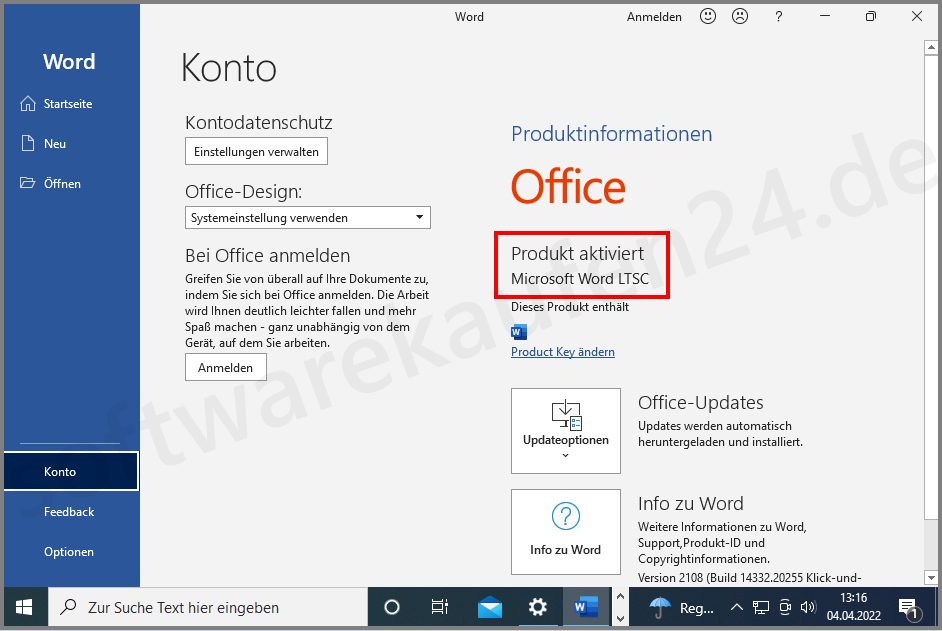Click the Info zu Word question mark icon

566,516
